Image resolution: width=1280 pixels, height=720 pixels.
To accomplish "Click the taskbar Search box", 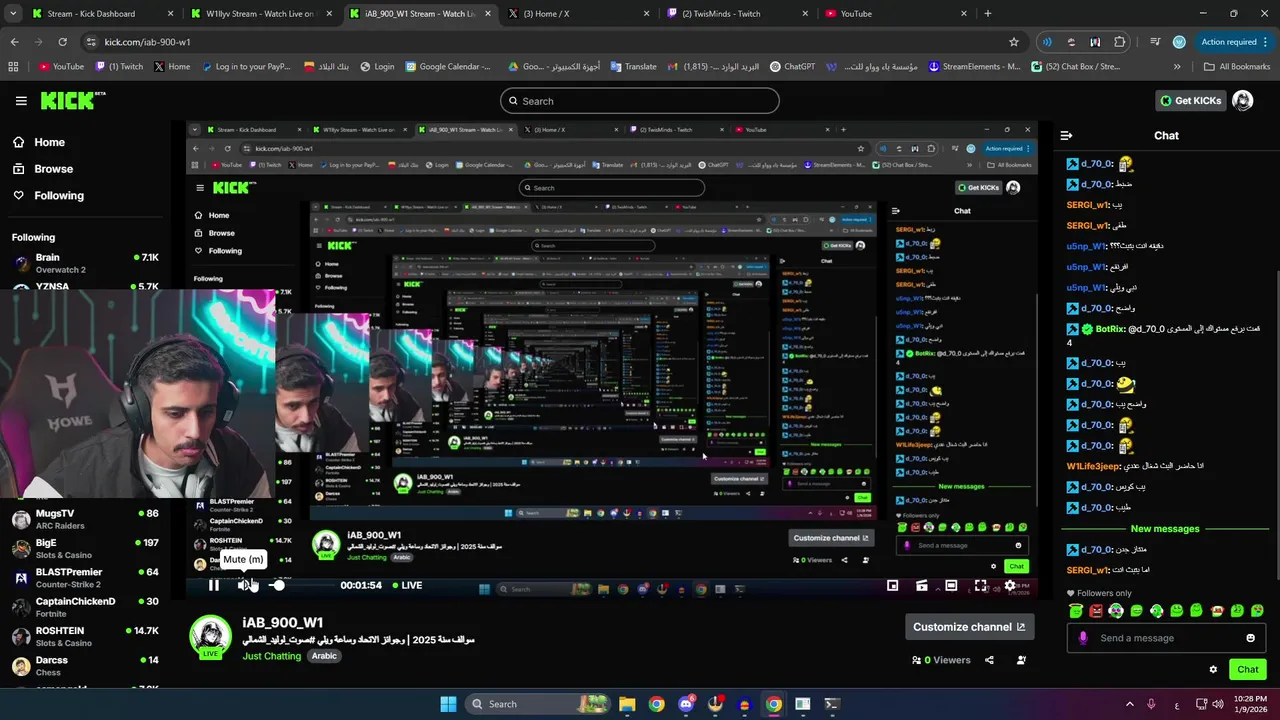I will [537, 704].
